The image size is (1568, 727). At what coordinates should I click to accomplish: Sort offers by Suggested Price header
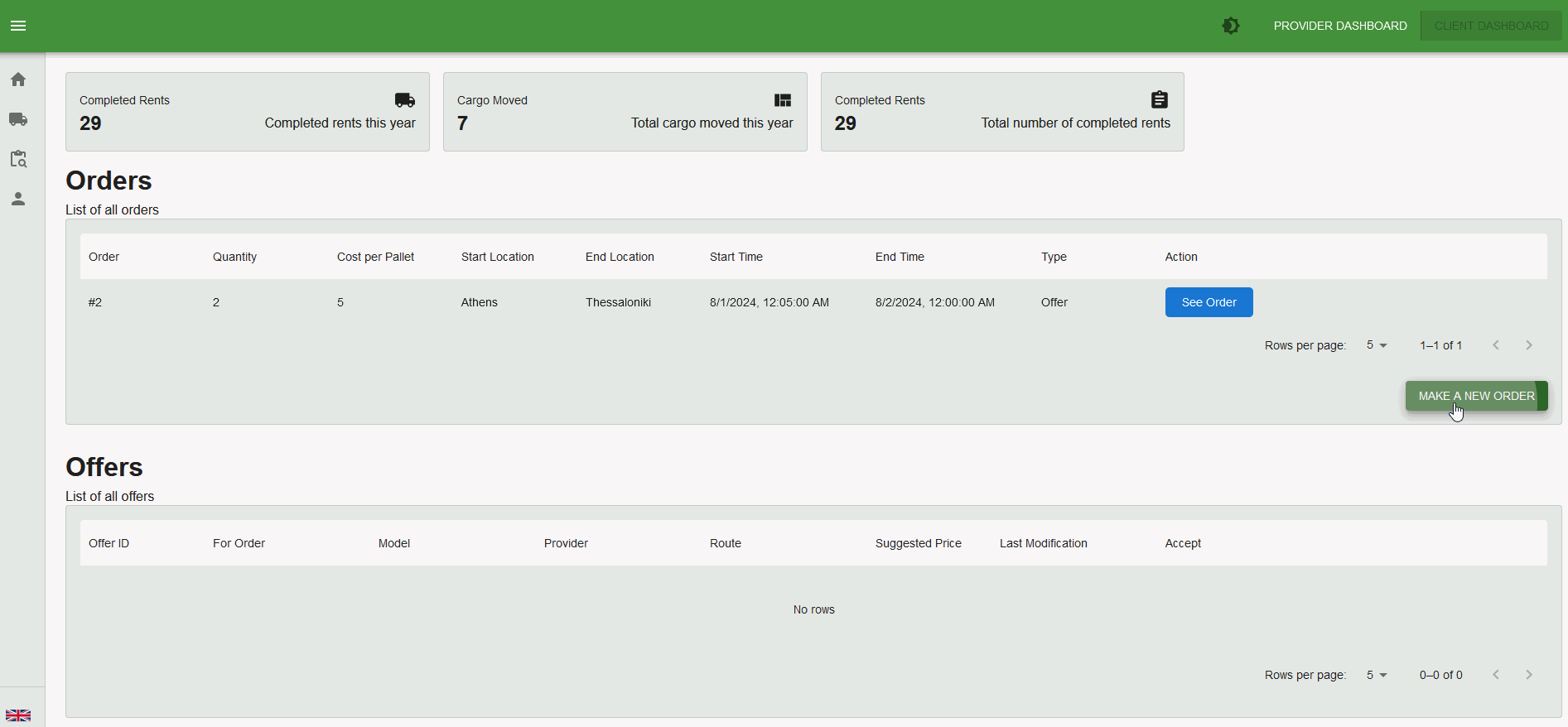pos(918,543)
